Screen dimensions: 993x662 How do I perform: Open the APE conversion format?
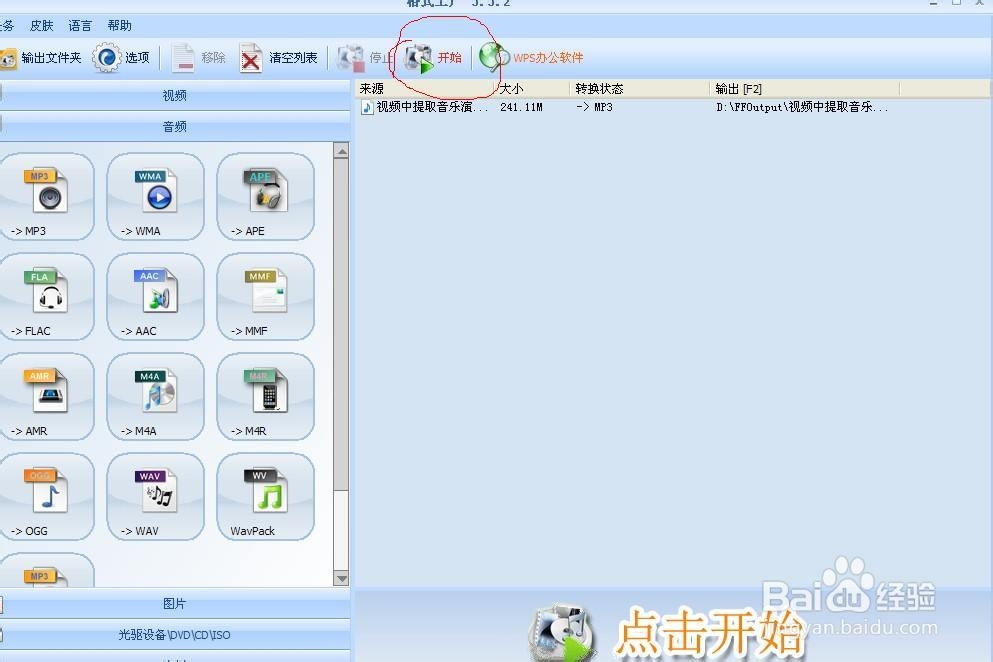[x=264, y=196]
